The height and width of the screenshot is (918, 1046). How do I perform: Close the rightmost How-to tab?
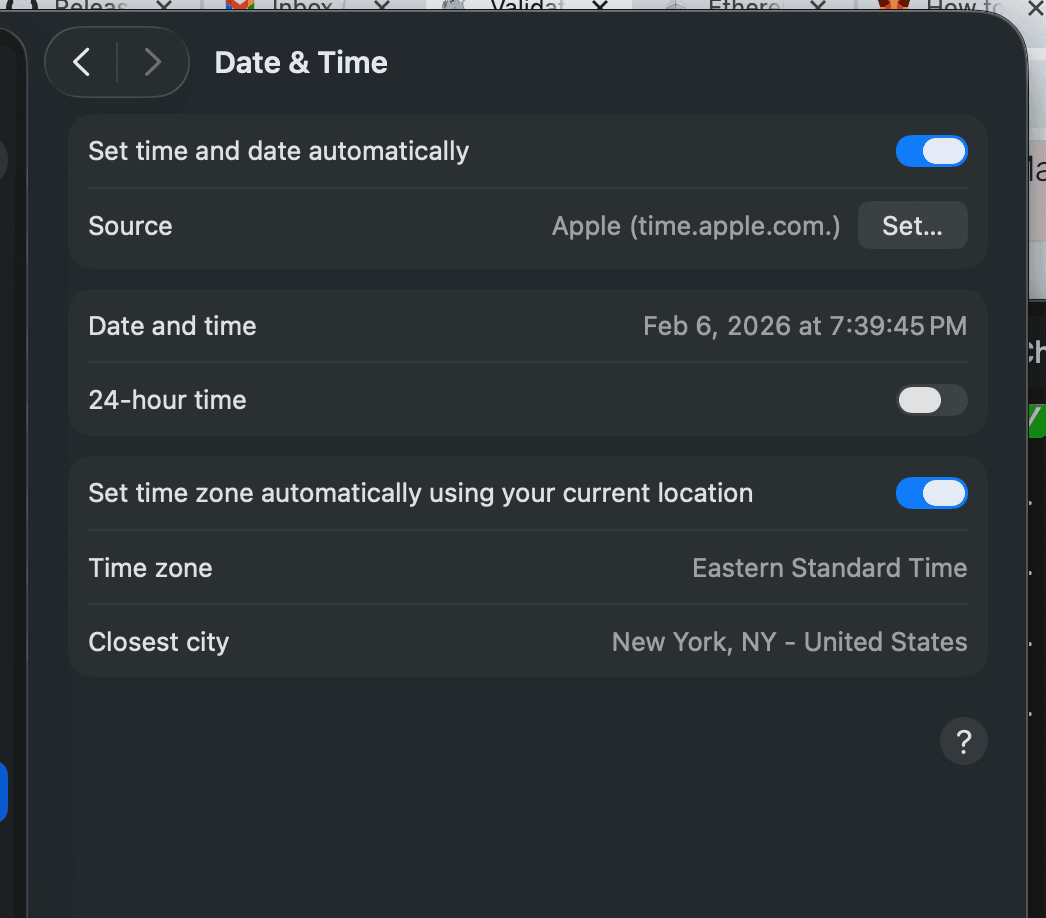pos(1035,8)
